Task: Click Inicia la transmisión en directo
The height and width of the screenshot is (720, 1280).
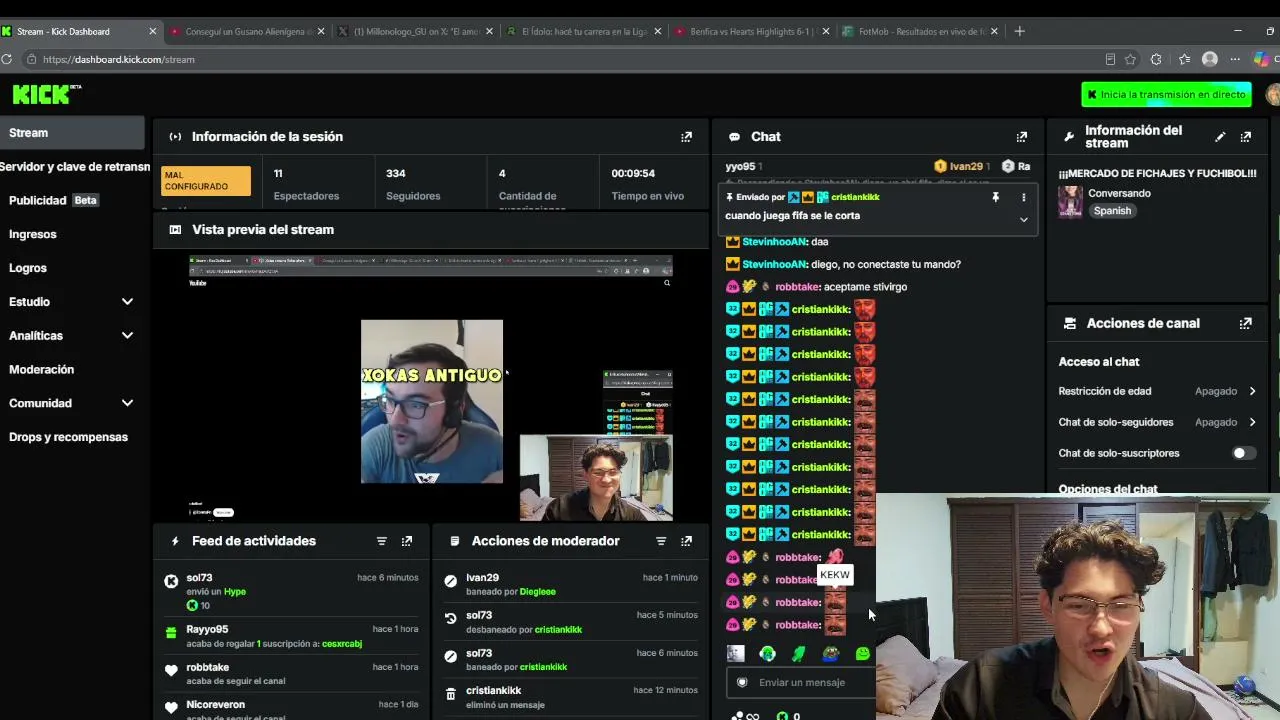Action: [x=1166, y=94]
